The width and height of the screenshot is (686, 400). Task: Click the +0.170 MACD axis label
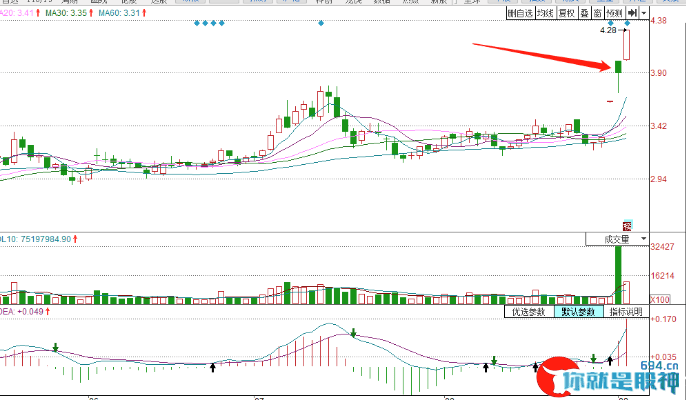(664, 319)
